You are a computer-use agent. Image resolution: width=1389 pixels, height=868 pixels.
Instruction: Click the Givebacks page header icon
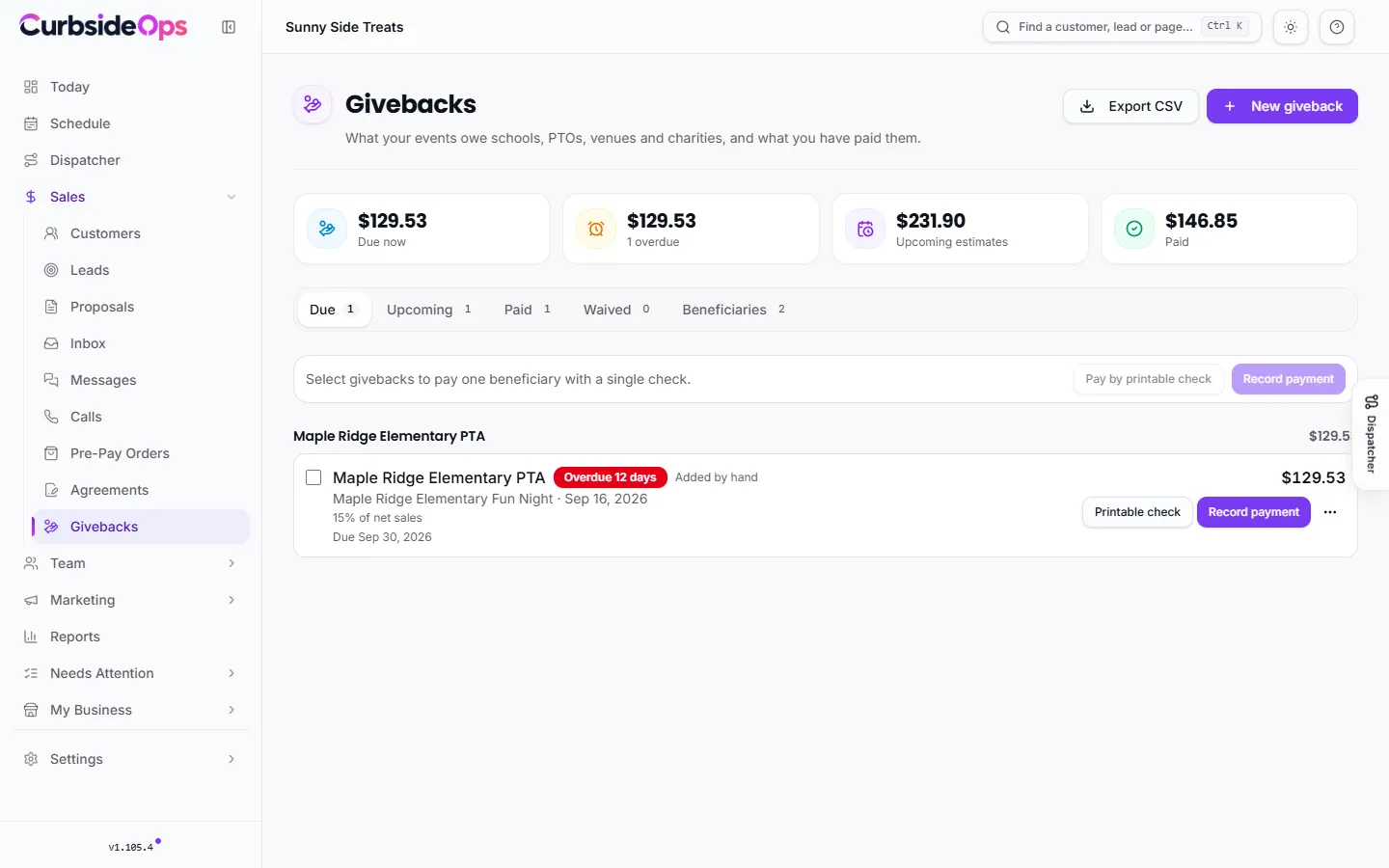click(313, 104)
